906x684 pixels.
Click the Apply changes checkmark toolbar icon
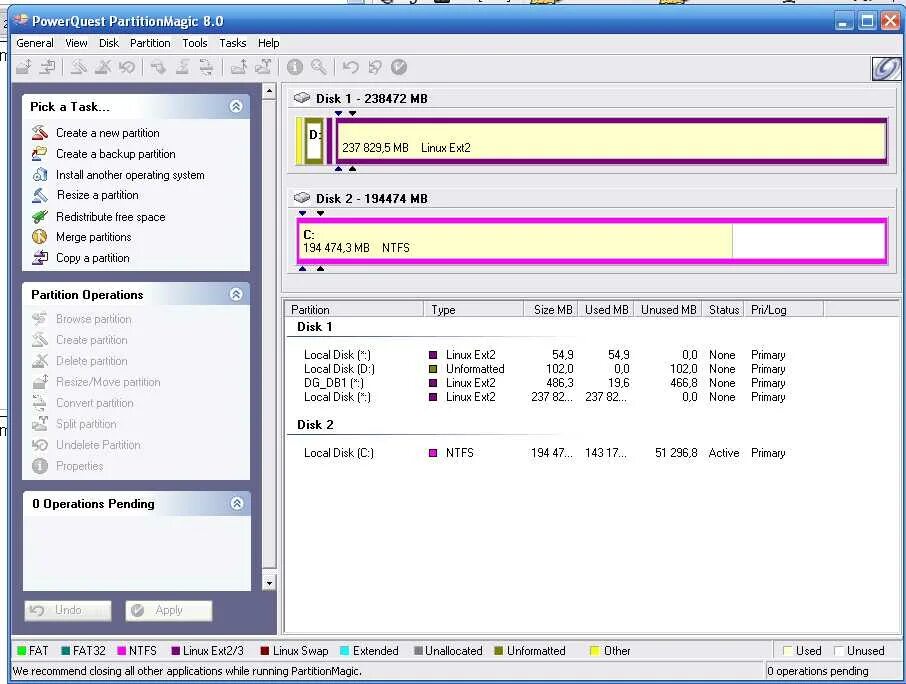(x=398, y=67)
